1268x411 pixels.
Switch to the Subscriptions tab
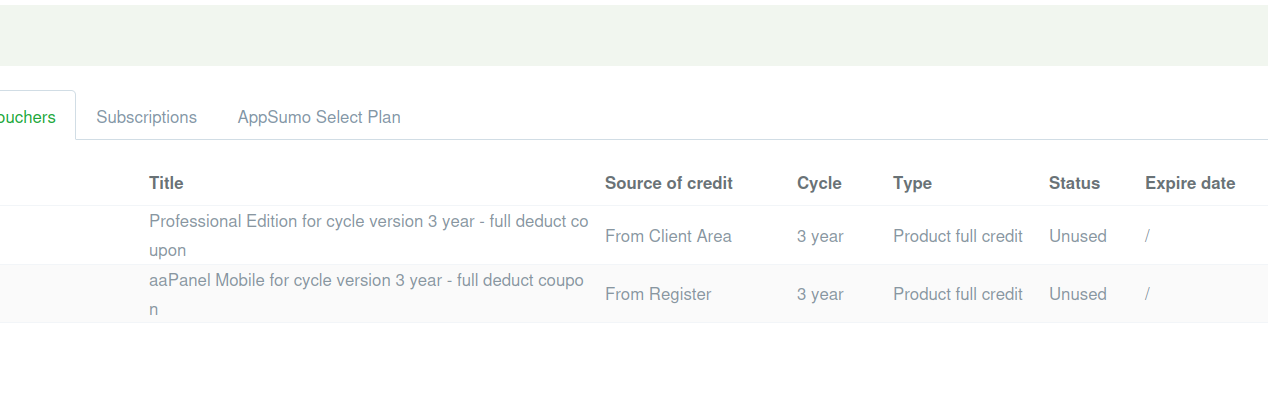tap(146, 117)
